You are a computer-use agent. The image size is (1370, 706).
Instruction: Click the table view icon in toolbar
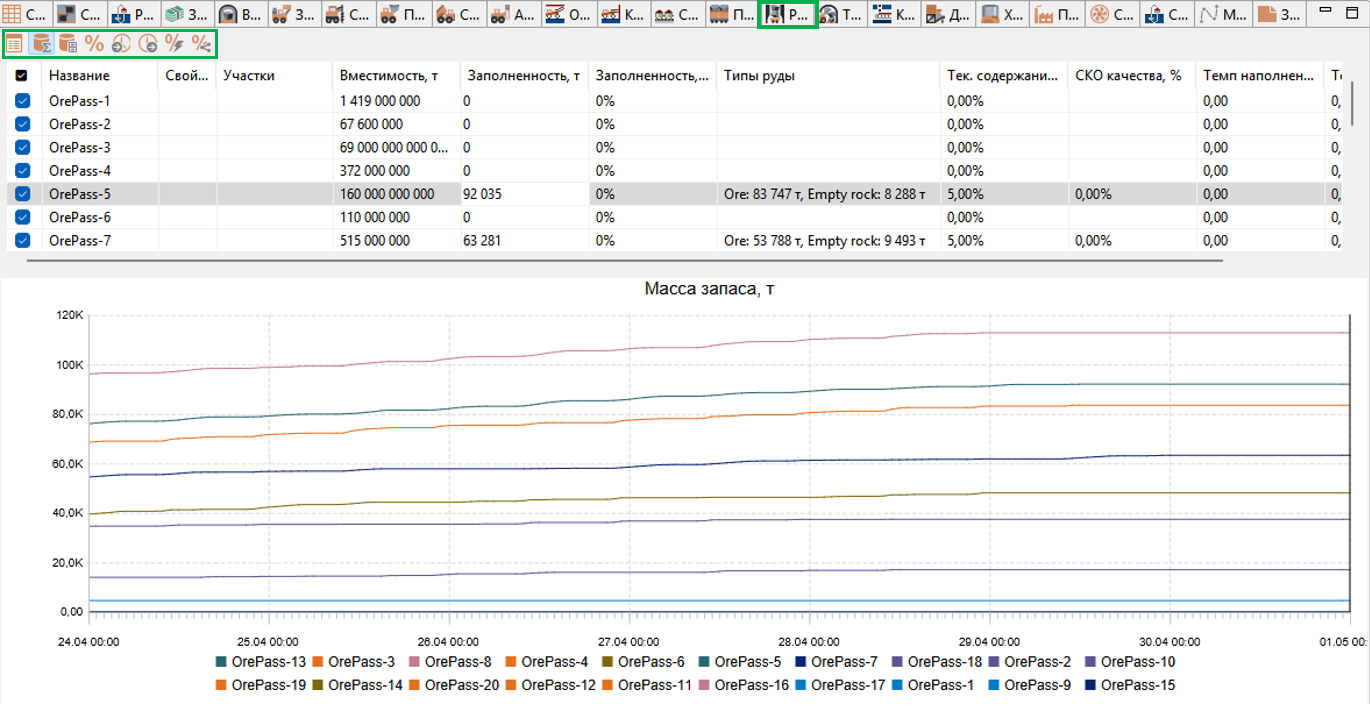[x=14, y=43]
